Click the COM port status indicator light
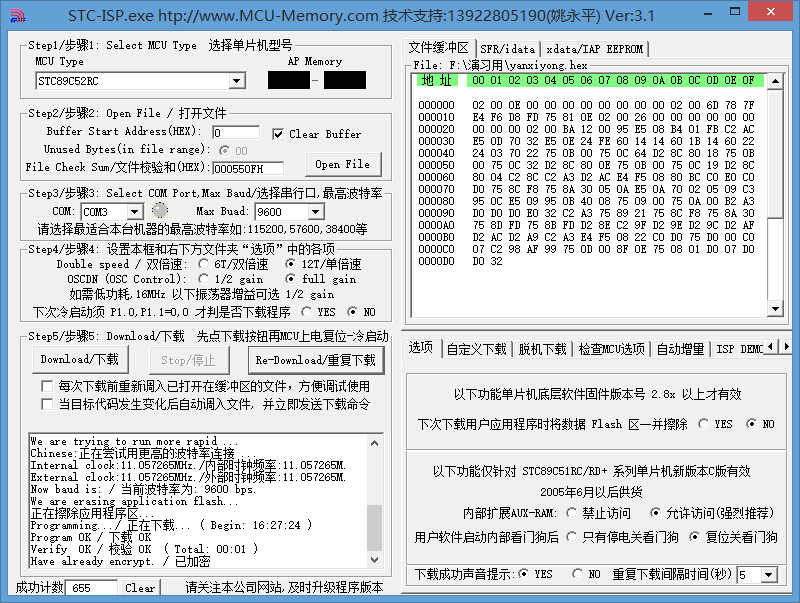 tap(160, 210)
